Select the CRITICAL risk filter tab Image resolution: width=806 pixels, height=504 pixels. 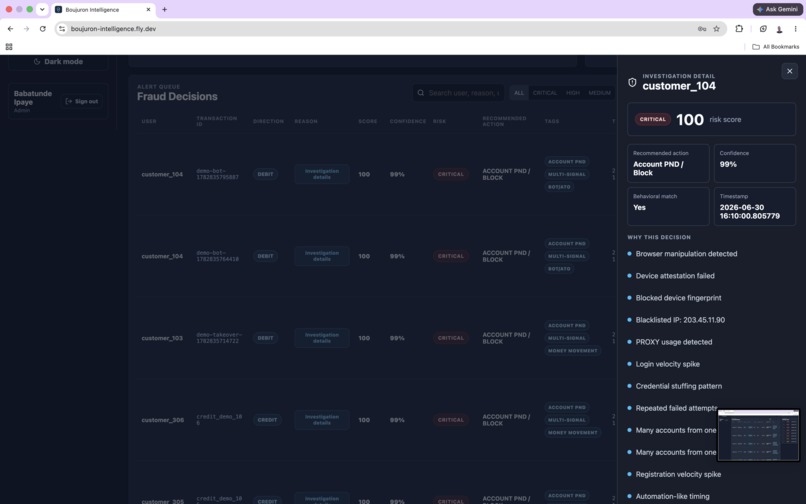pyautogui.click(x=544, y=93)
